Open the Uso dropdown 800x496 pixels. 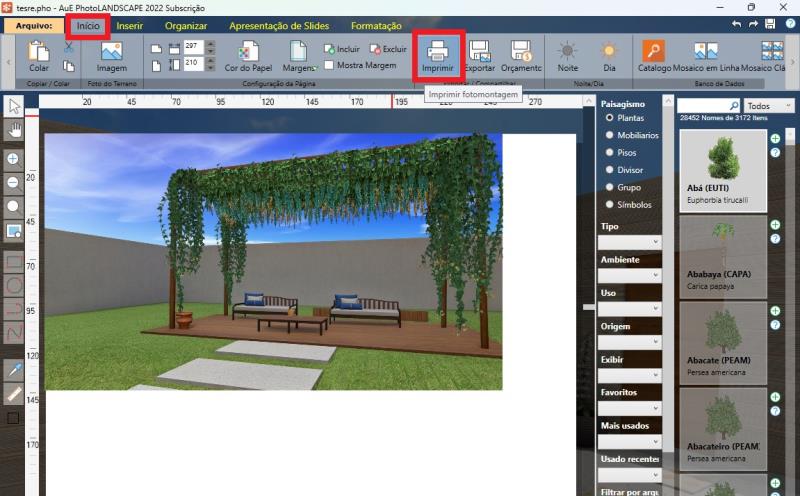click(x=630, y=309)
